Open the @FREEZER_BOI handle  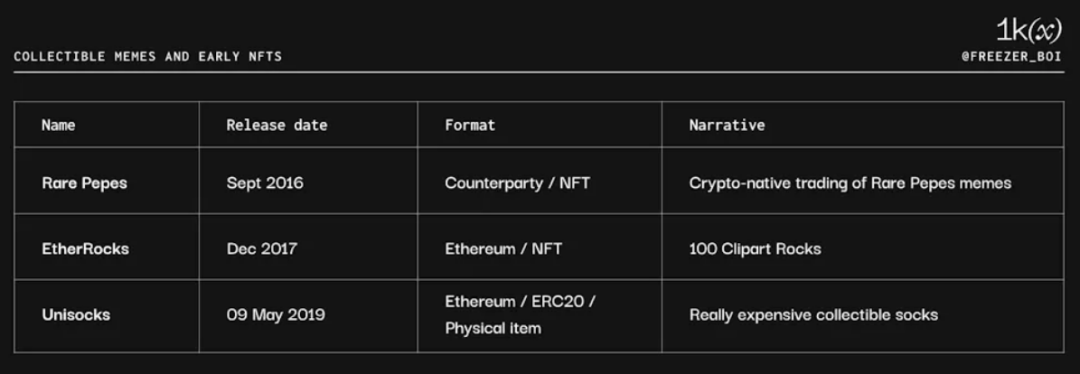tap(1012, 57)
